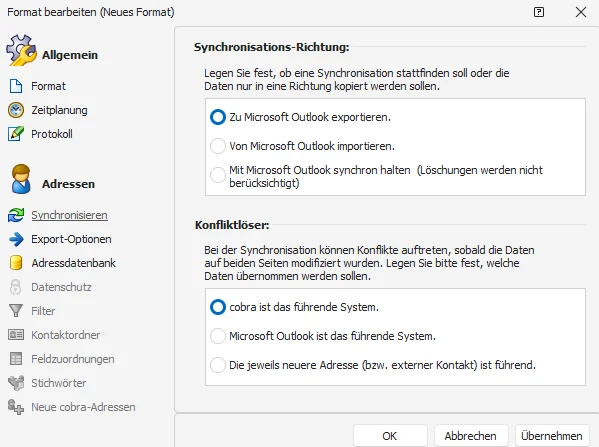
Task: Click the Feldzuordnungen table icon
Action: click(x=16, y=359)
